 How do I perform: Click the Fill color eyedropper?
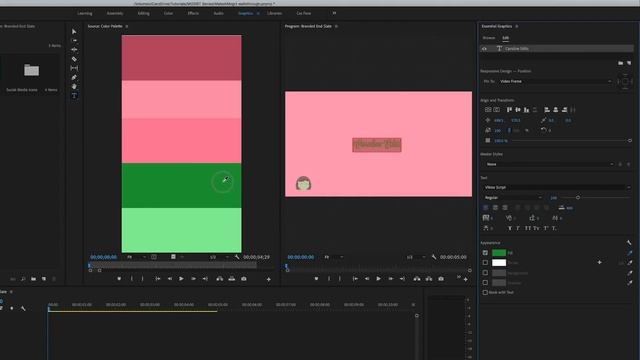[629, 253]
